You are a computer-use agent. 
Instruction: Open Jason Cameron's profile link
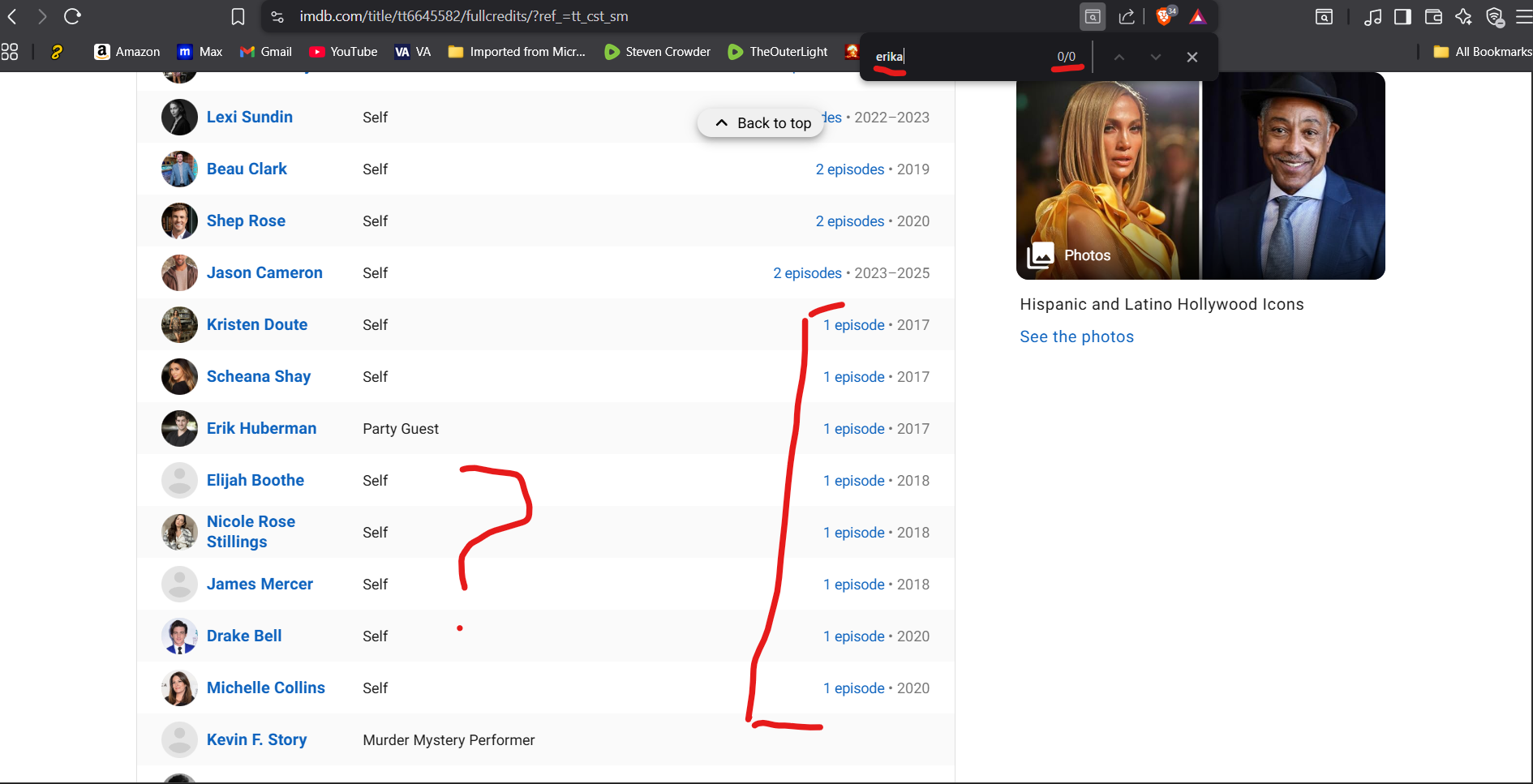coord(264,272)
